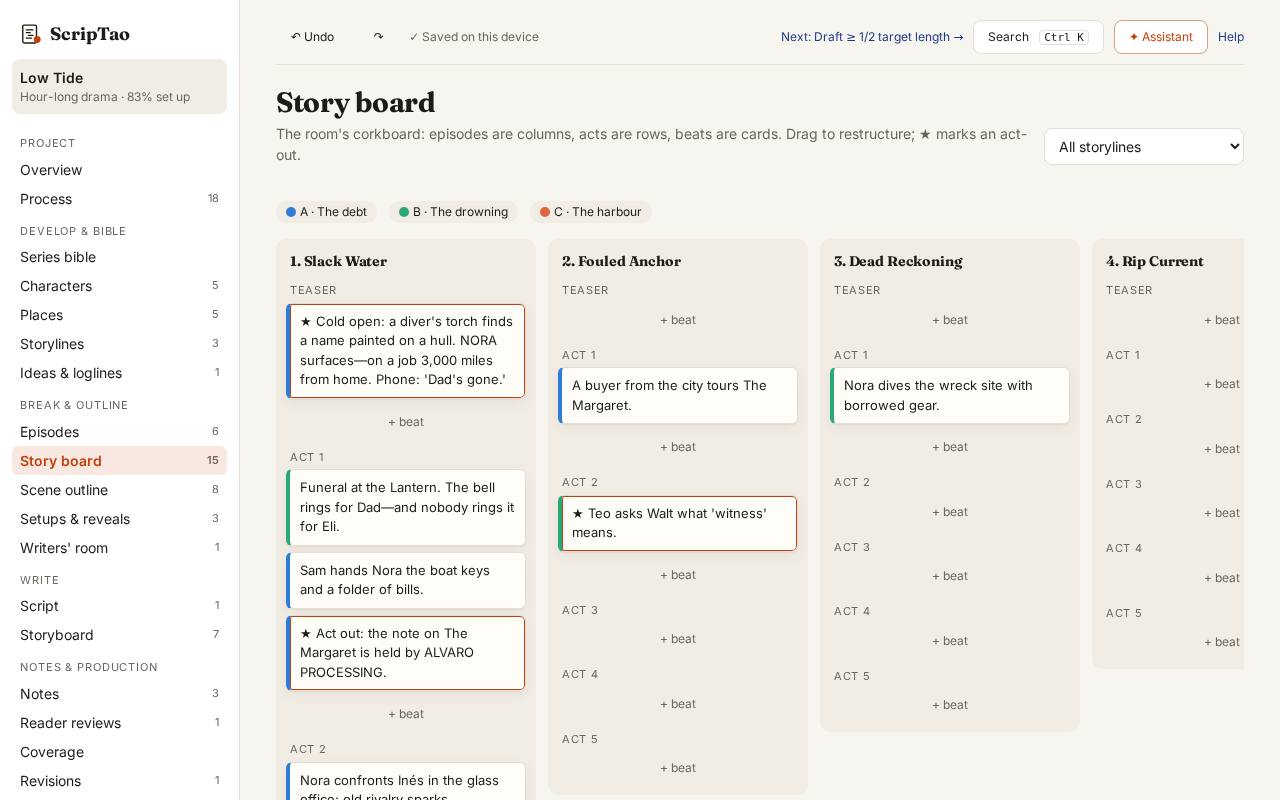Add a beat to Fouled Anchor Act 1
Screen dimensions: 1280x800
(678, 447)
